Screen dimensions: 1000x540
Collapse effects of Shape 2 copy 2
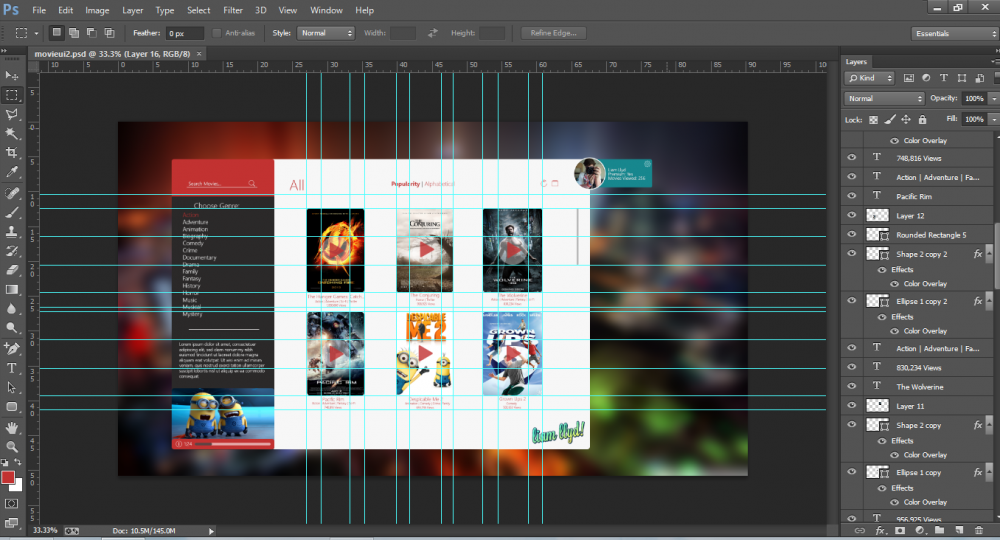(989, 254)
